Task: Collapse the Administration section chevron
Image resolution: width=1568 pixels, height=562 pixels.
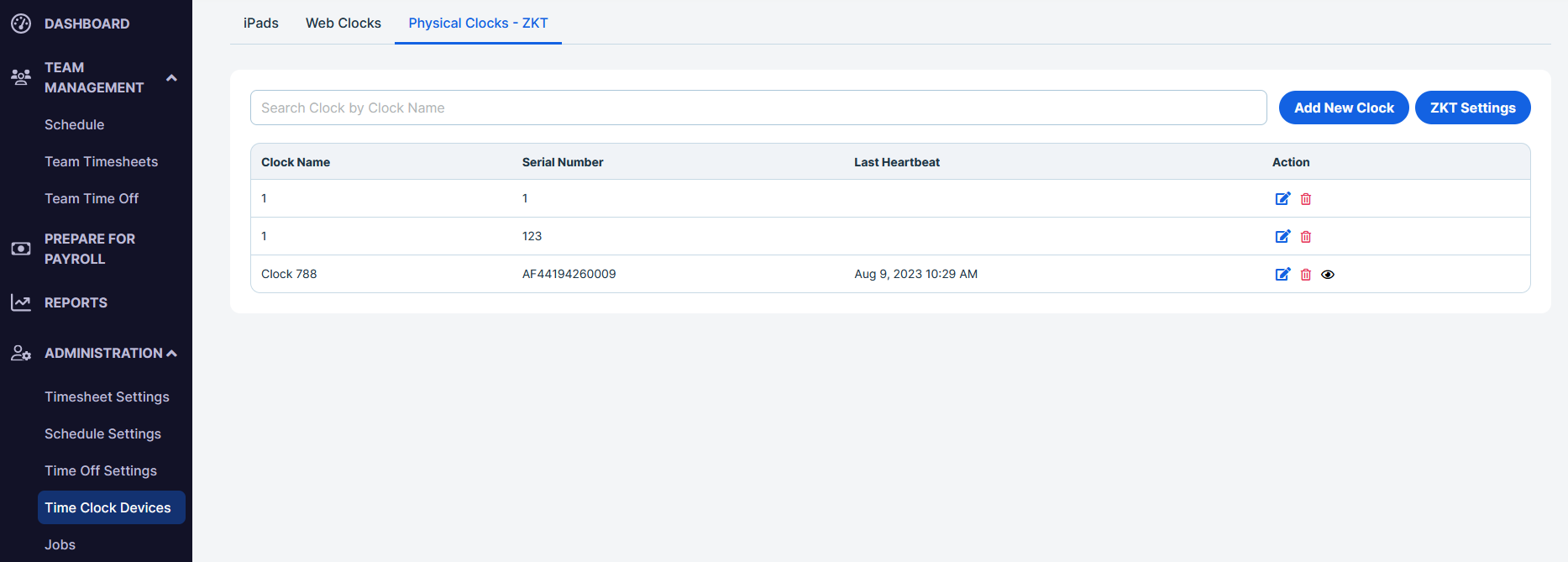Action: point(171,354)
